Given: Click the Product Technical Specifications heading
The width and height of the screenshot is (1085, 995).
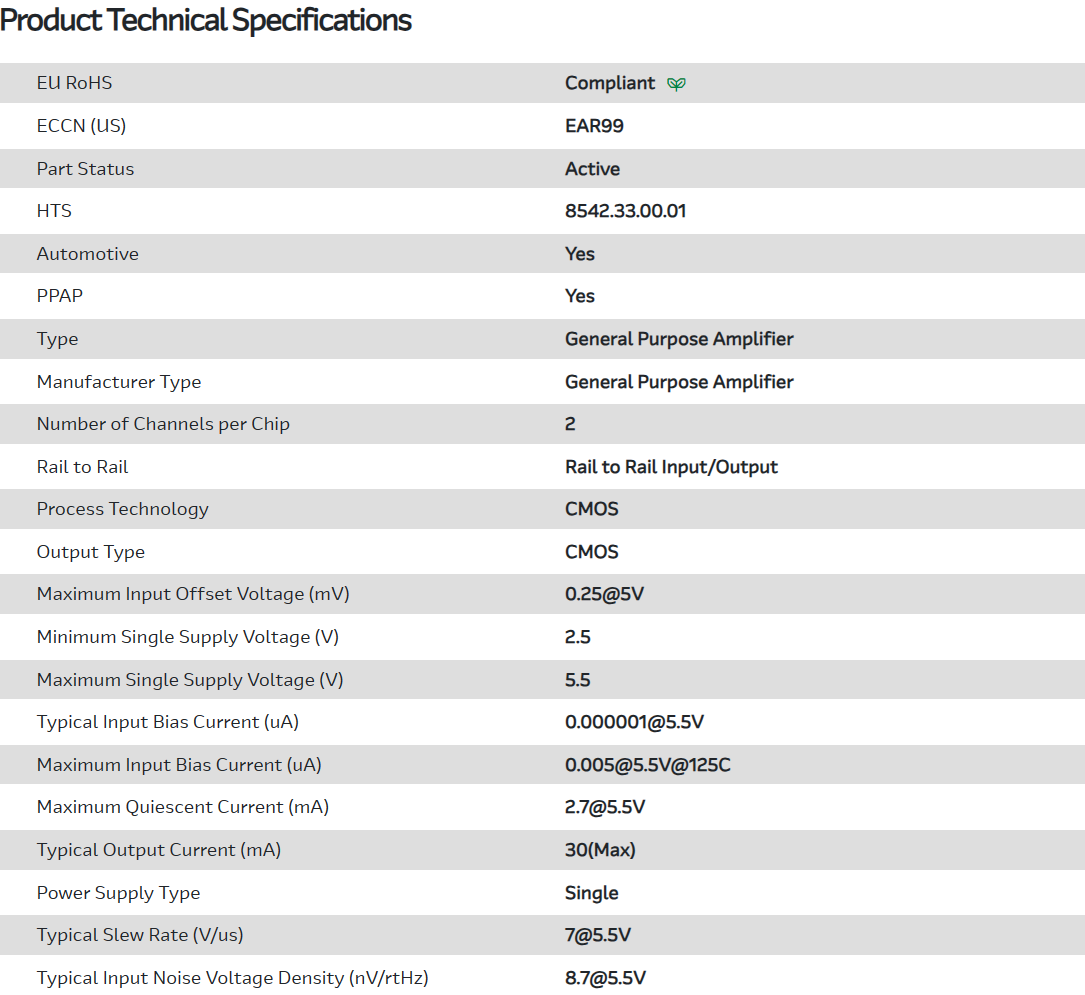Looking at the screenshot, I should [206, 20].
